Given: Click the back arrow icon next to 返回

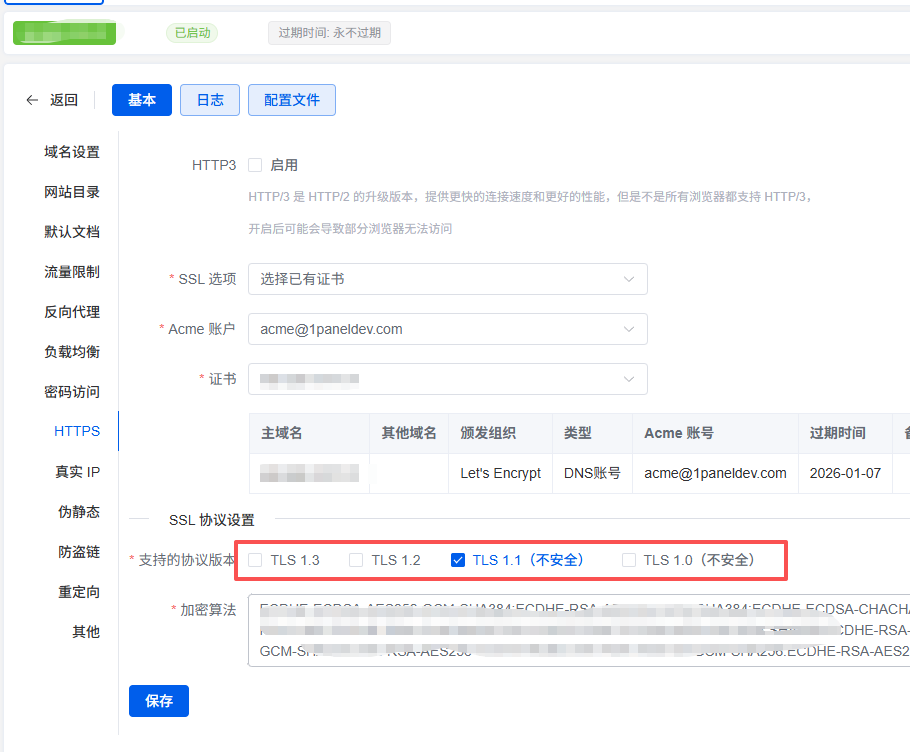Looking at the screenshot, I should [x=33, y=100].
